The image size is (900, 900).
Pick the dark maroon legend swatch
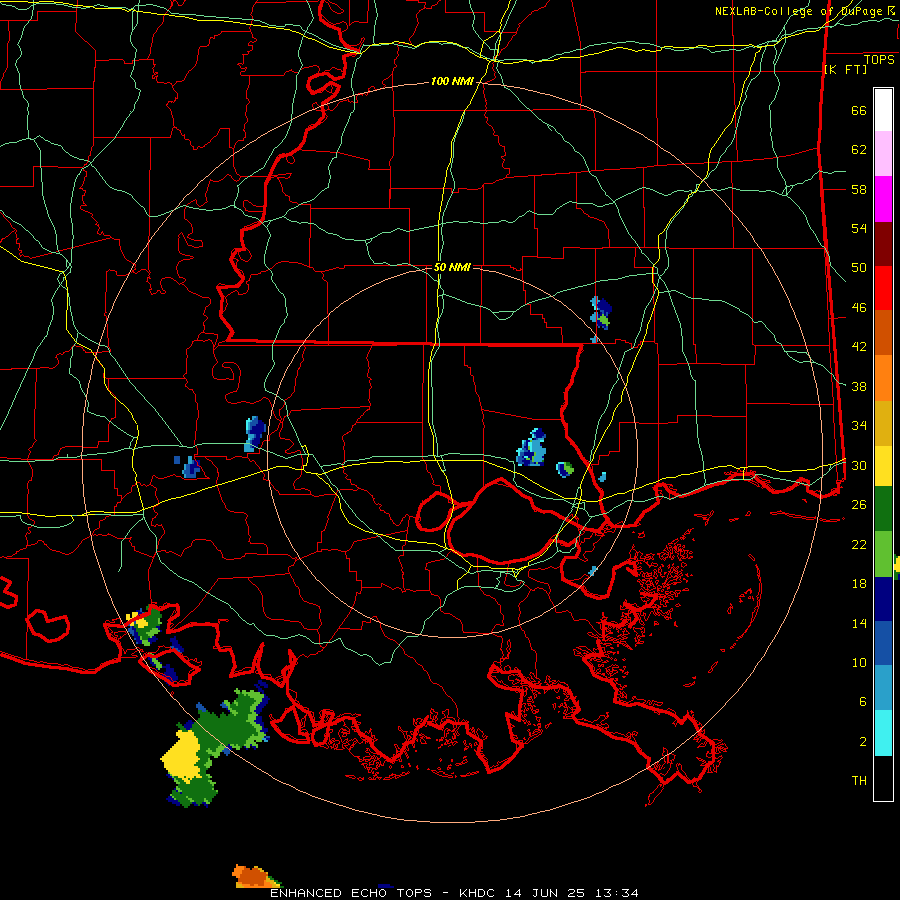[x=883, y=244]
